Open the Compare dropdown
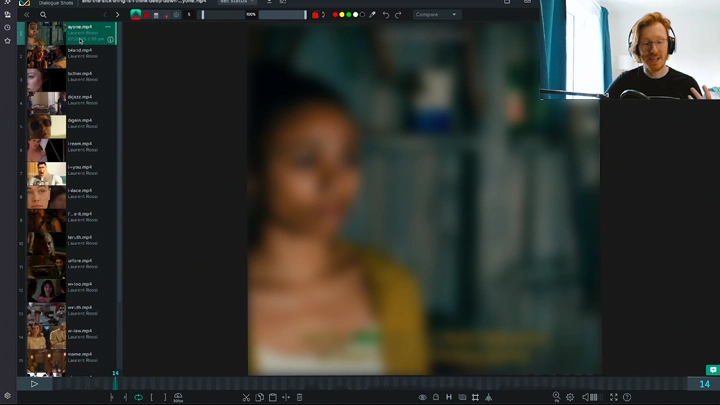Viewport: 720px width, 405px height. coord(436,15)
